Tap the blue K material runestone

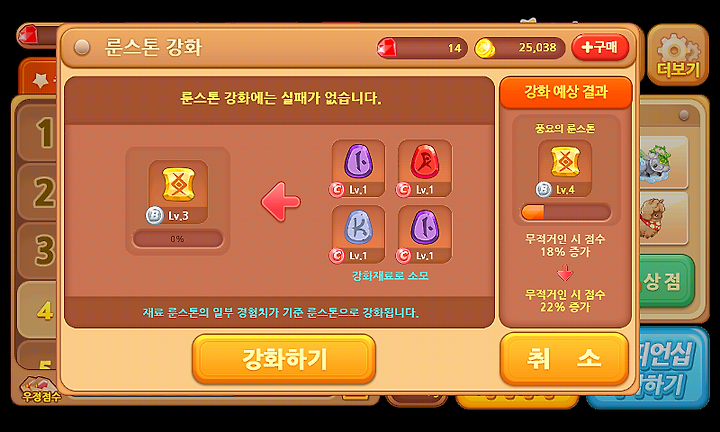(x=358, y=235)
